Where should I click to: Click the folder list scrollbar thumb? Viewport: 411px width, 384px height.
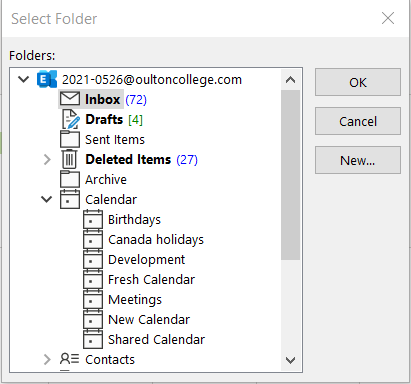click(x=291, y=175)
